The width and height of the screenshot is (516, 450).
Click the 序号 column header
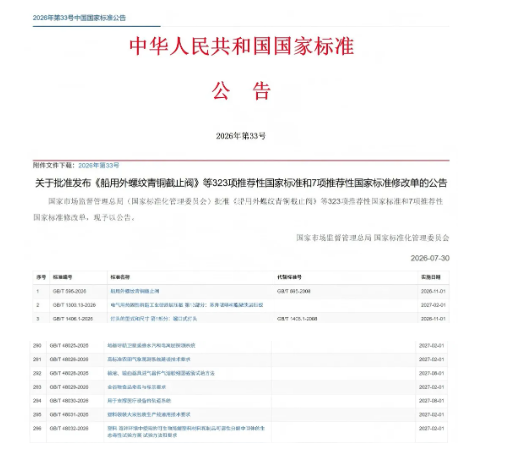pos(41,277)
